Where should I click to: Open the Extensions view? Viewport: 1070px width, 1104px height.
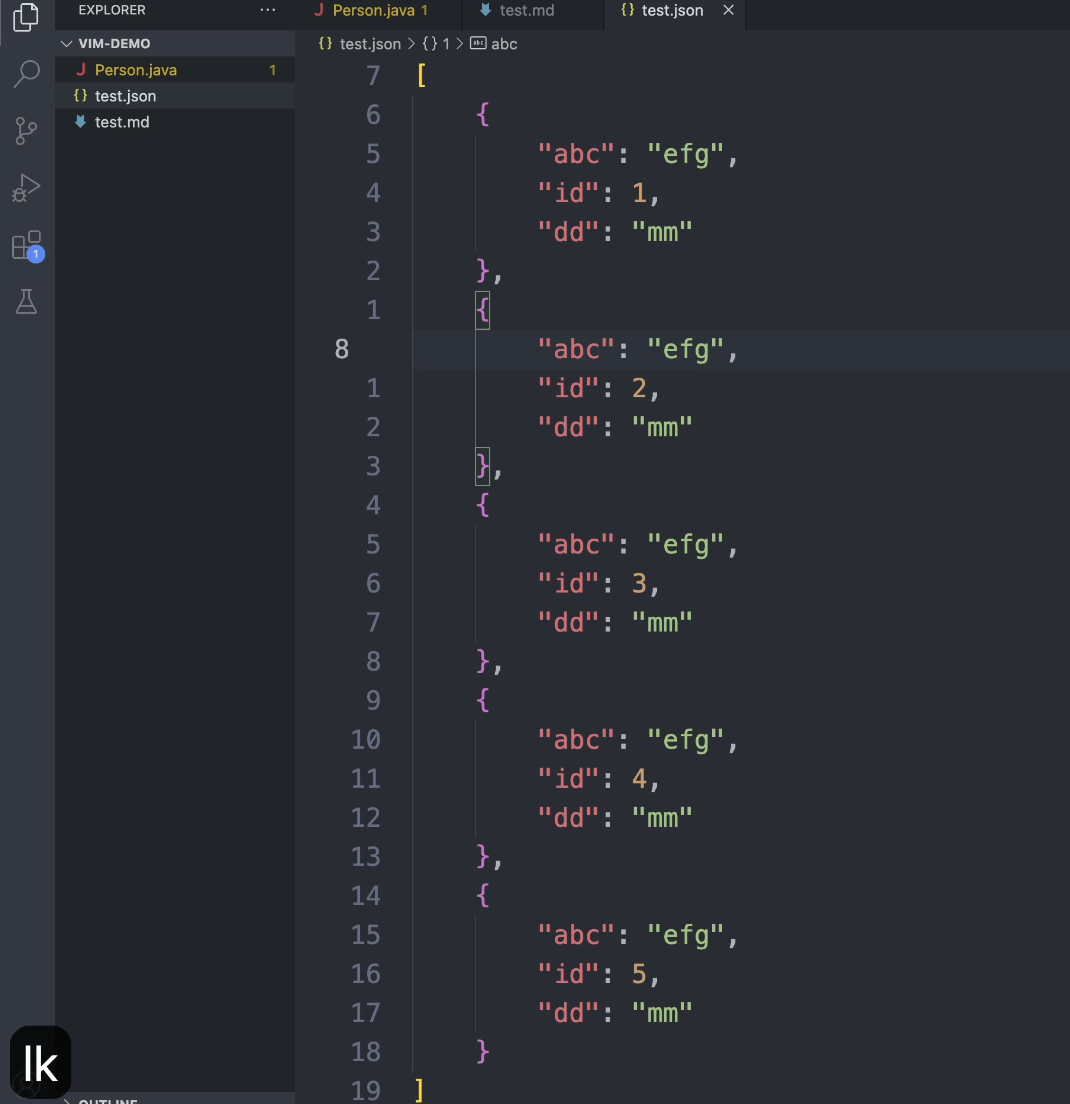coord(27,246)
